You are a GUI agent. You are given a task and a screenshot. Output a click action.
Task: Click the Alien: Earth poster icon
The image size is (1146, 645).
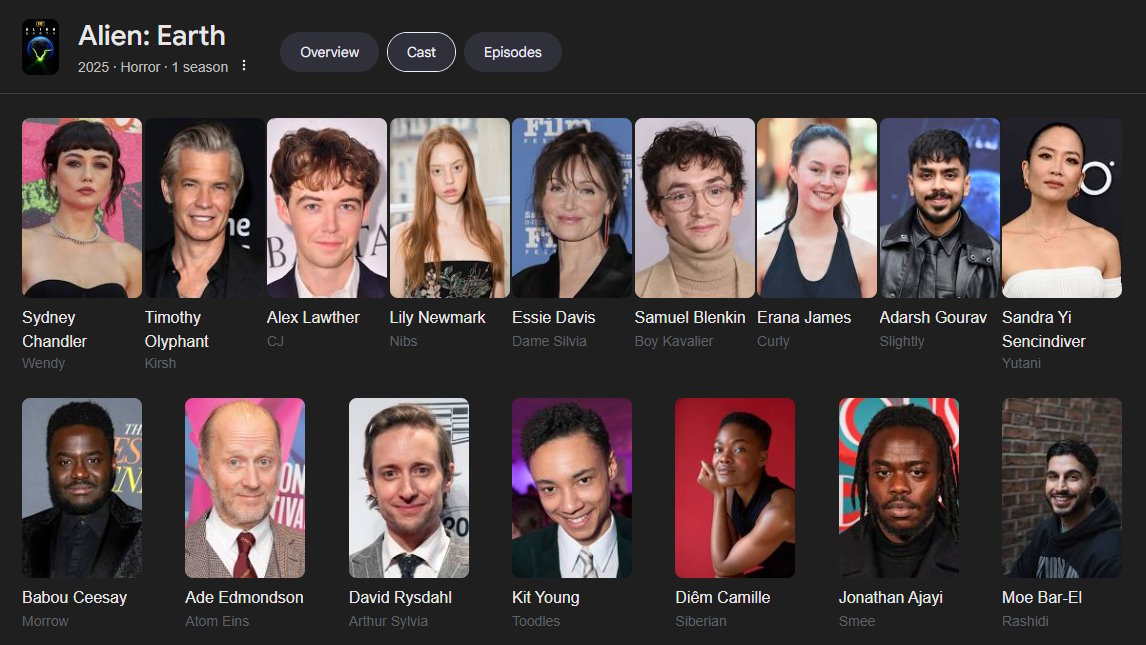pyautogui.click(x=40, y=47)
